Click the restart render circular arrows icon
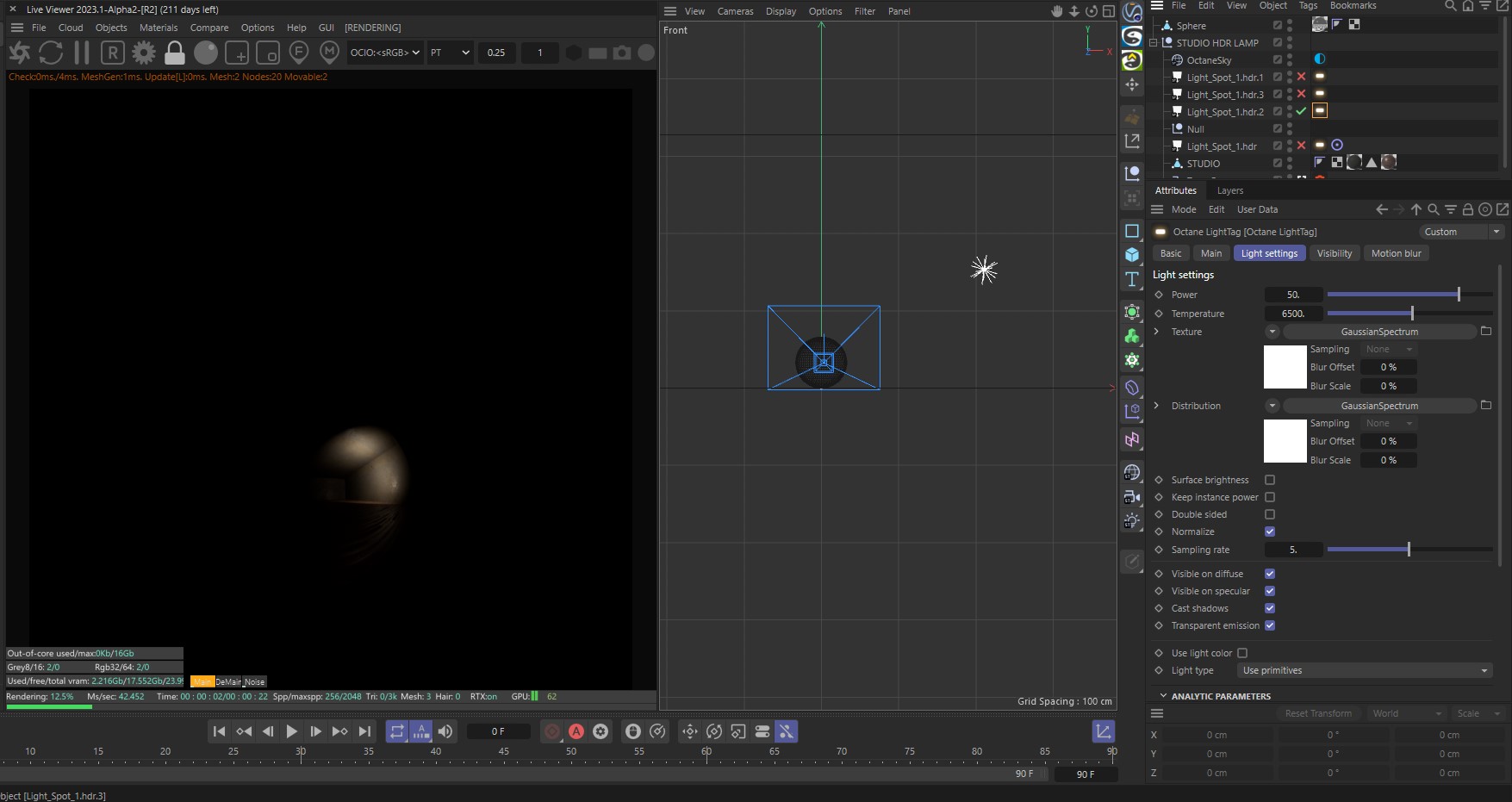 [51, 53]
